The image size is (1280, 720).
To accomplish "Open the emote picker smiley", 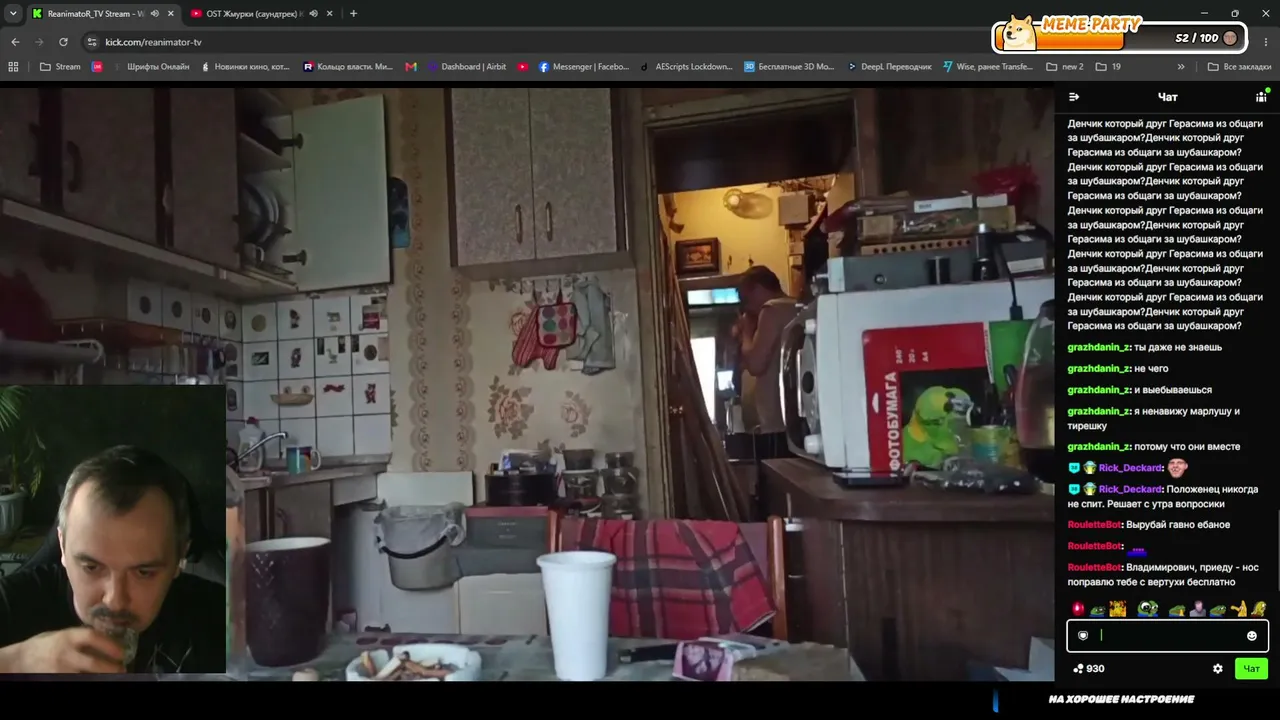I will click(x=1251, y=636).
